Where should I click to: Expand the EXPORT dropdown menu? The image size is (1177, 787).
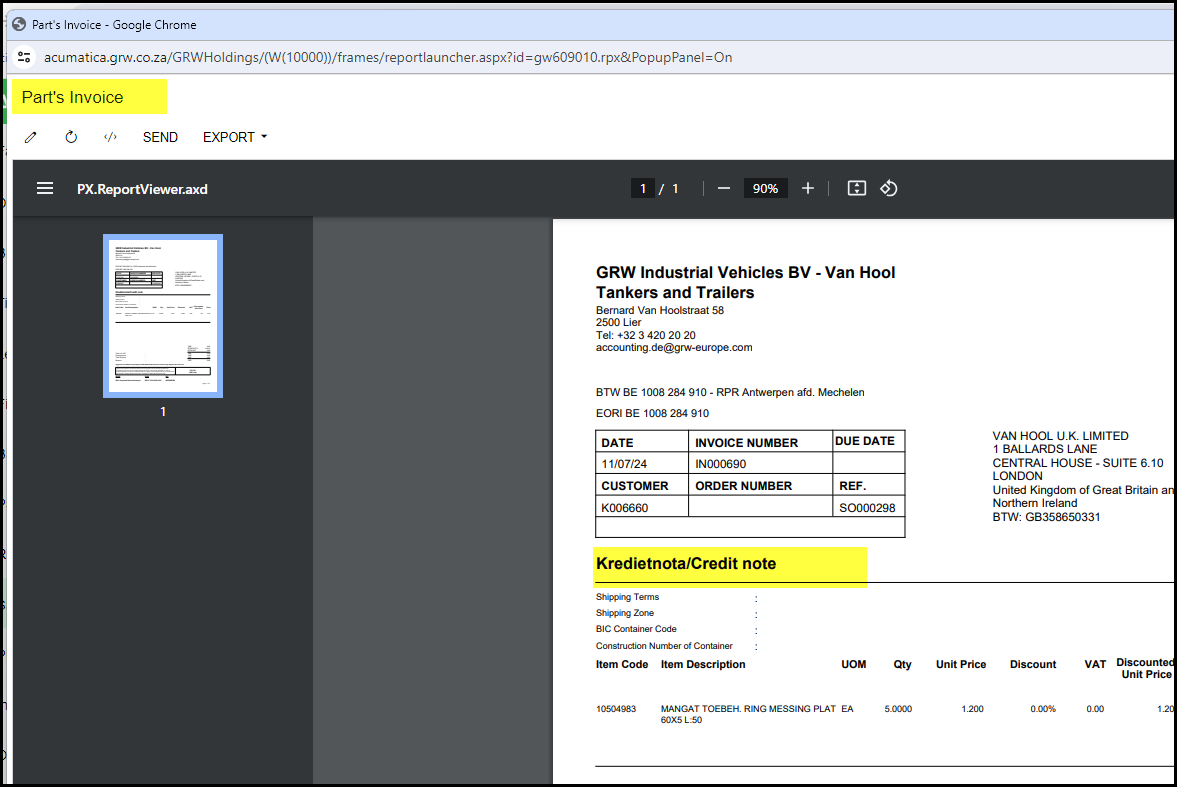pyautogui.click(x=235, y=137)
